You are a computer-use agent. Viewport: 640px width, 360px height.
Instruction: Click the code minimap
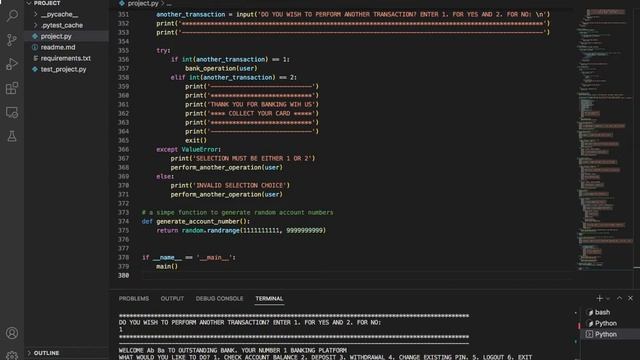coord(604,139)
